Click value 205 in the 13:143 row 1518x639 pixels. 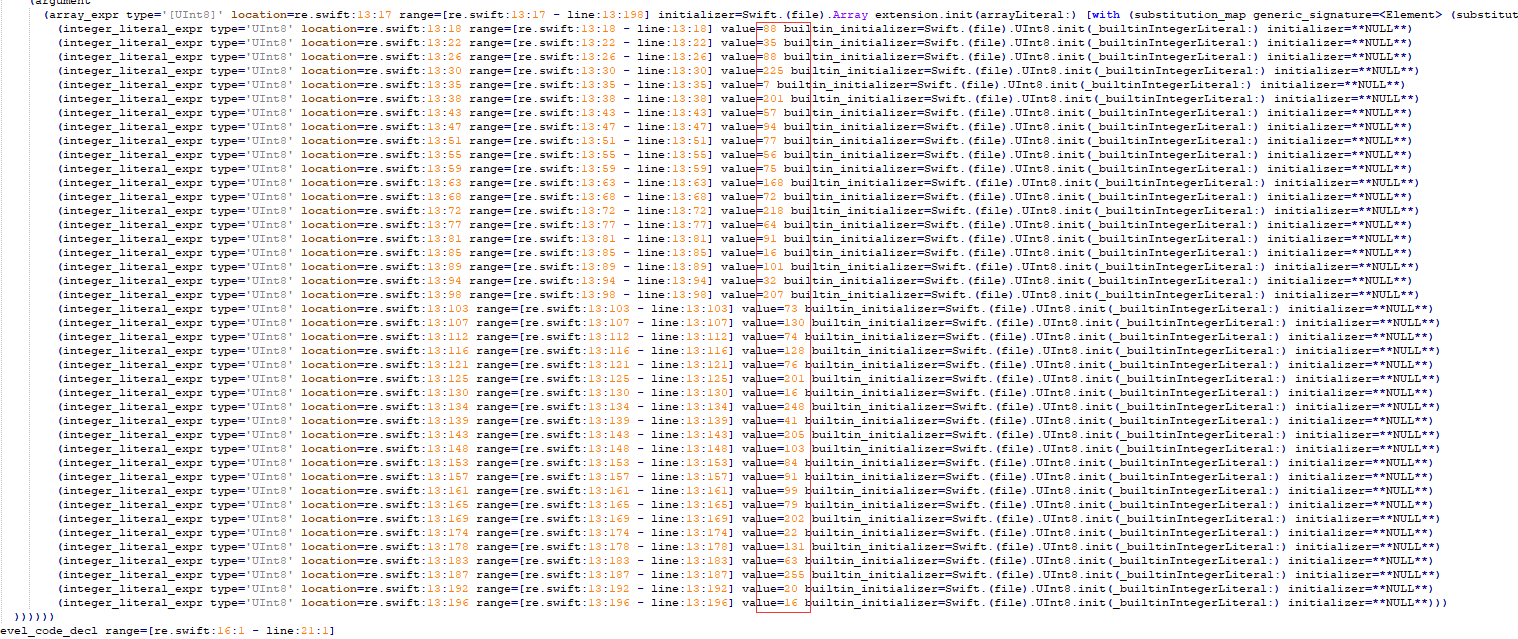pos(794,435)
